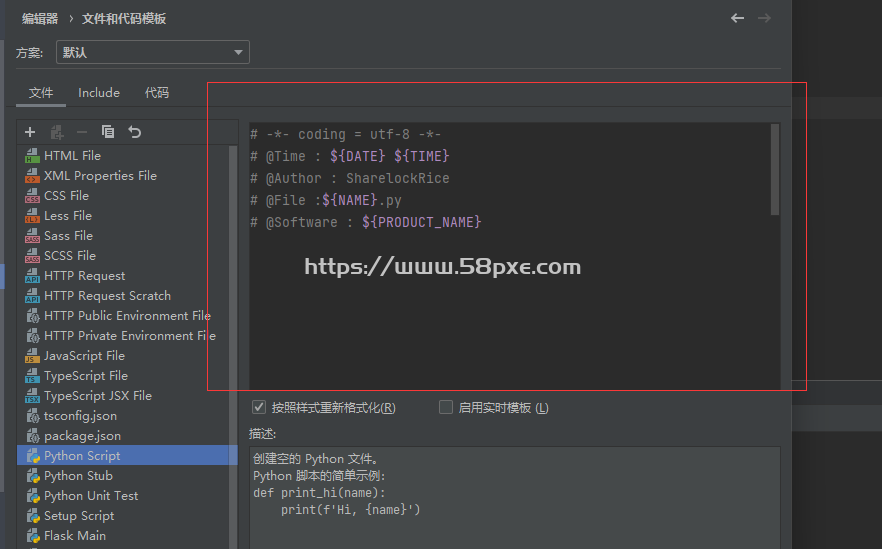Click the Copy Template icon
Image resolution: width=882 pixels, height=549 pixels.
(x=108, y=132)
